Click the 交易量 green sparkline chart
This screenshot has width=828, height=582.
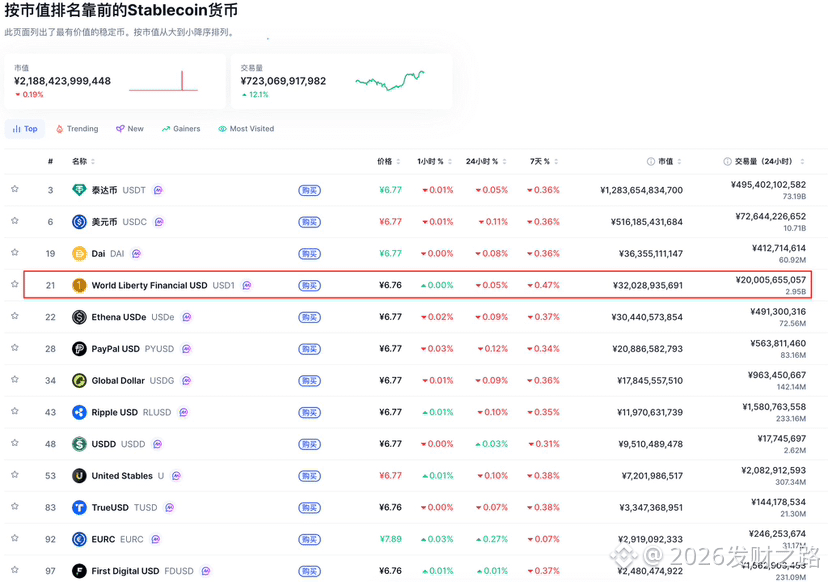(390, 81)
